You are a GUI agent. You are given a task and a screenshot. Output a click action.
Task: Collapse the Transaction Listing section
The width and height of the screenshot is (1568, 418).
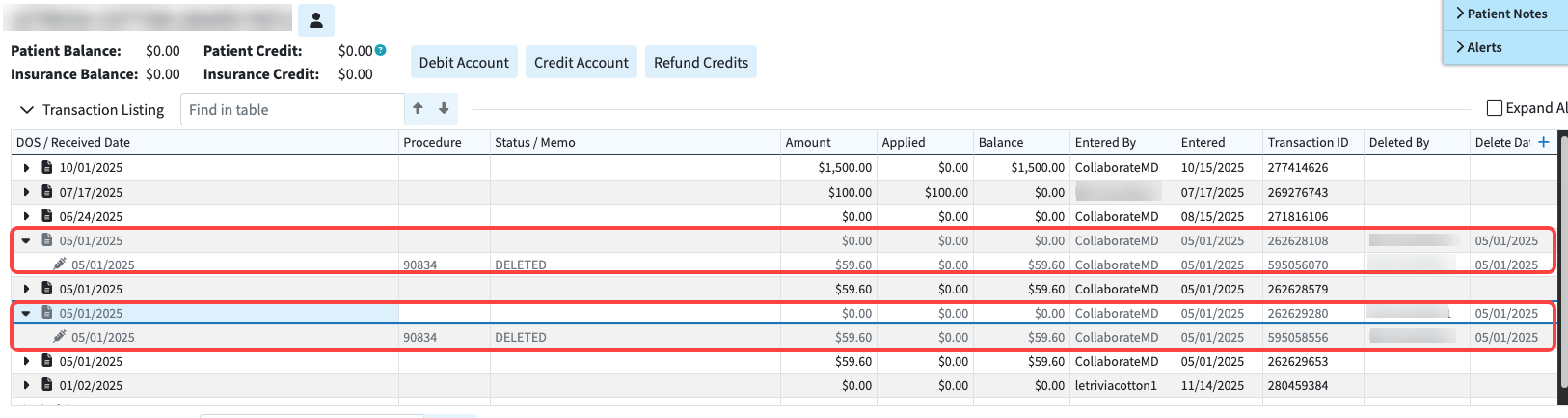(27, 110)
